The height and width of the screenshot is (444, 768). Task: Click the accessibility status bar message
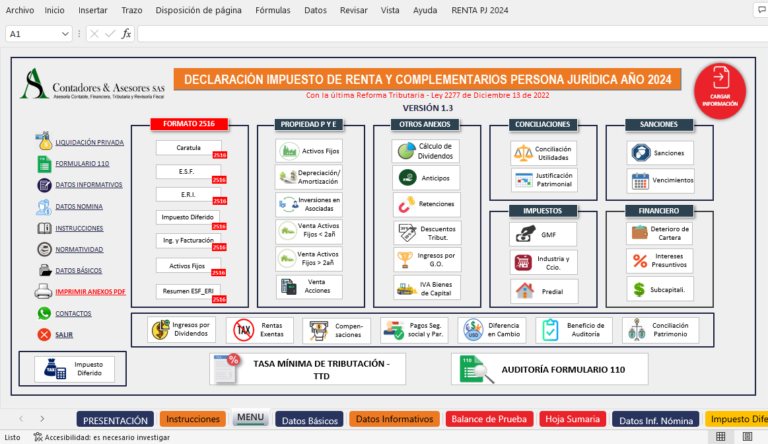point(101,437)
